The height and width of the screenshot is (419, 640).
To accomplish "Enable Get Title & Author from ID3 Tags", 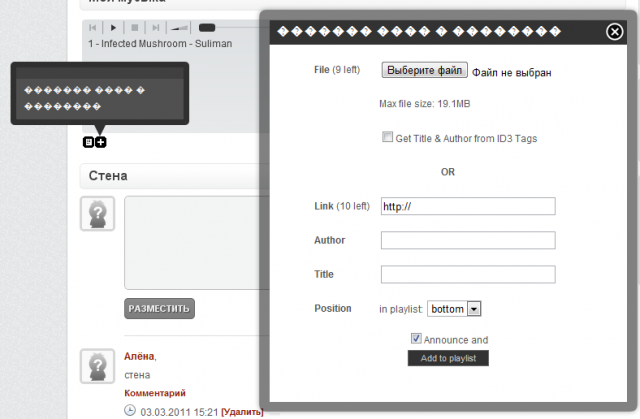I will coord(387,137).
